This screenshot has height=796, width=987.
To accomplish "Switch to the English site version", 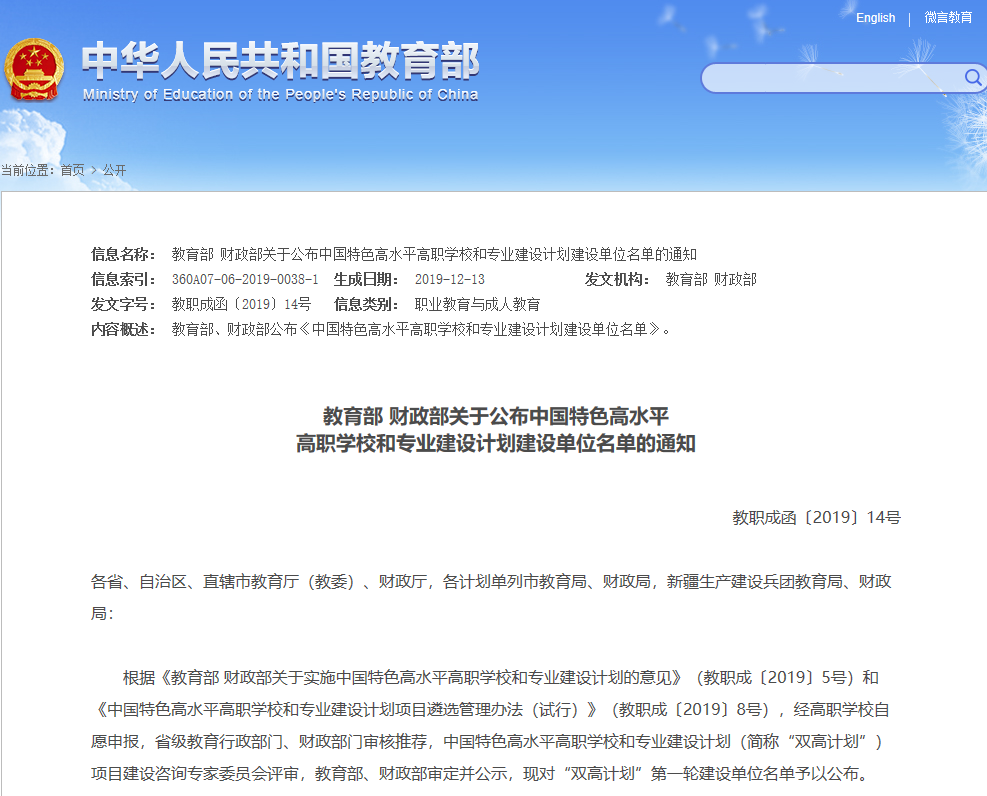I will coord(875,18).
